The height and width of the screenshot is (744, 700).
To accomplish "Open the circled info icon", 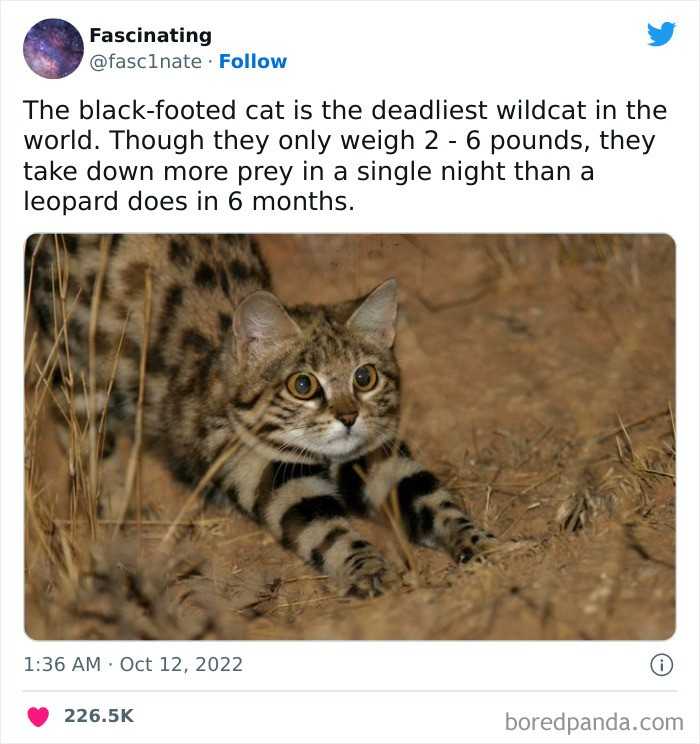I will (x=661, y=665).
